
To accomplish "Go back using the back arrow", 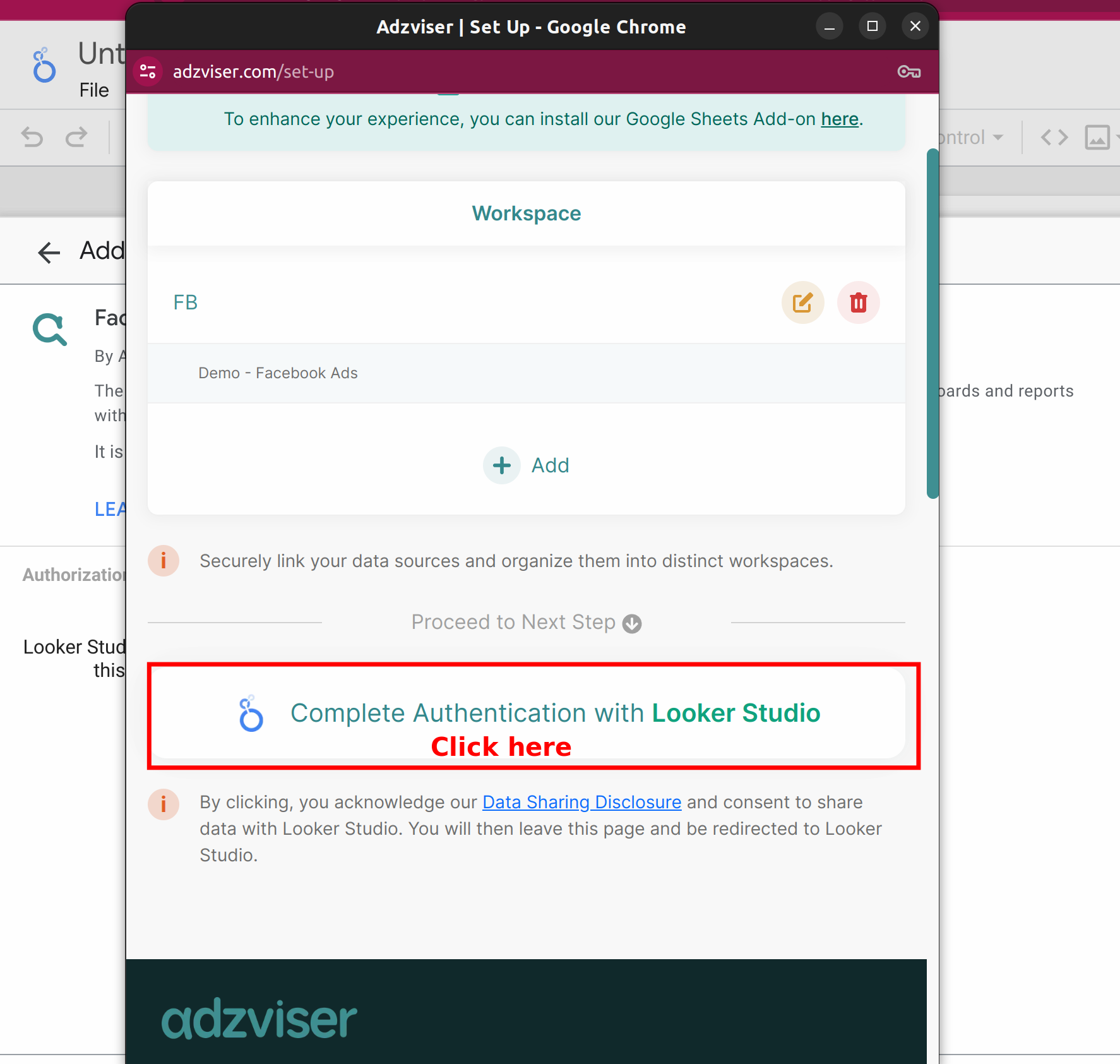I will pyautogui.click(x=49, y=252).
